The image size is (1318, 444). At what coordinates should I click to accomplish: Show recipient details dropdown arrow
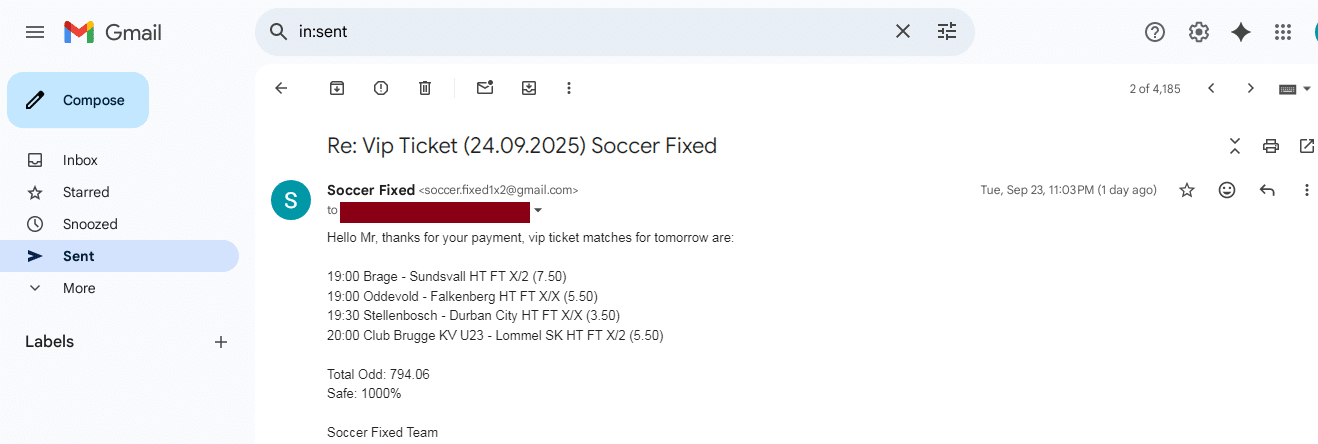click(x=538, y=211)
